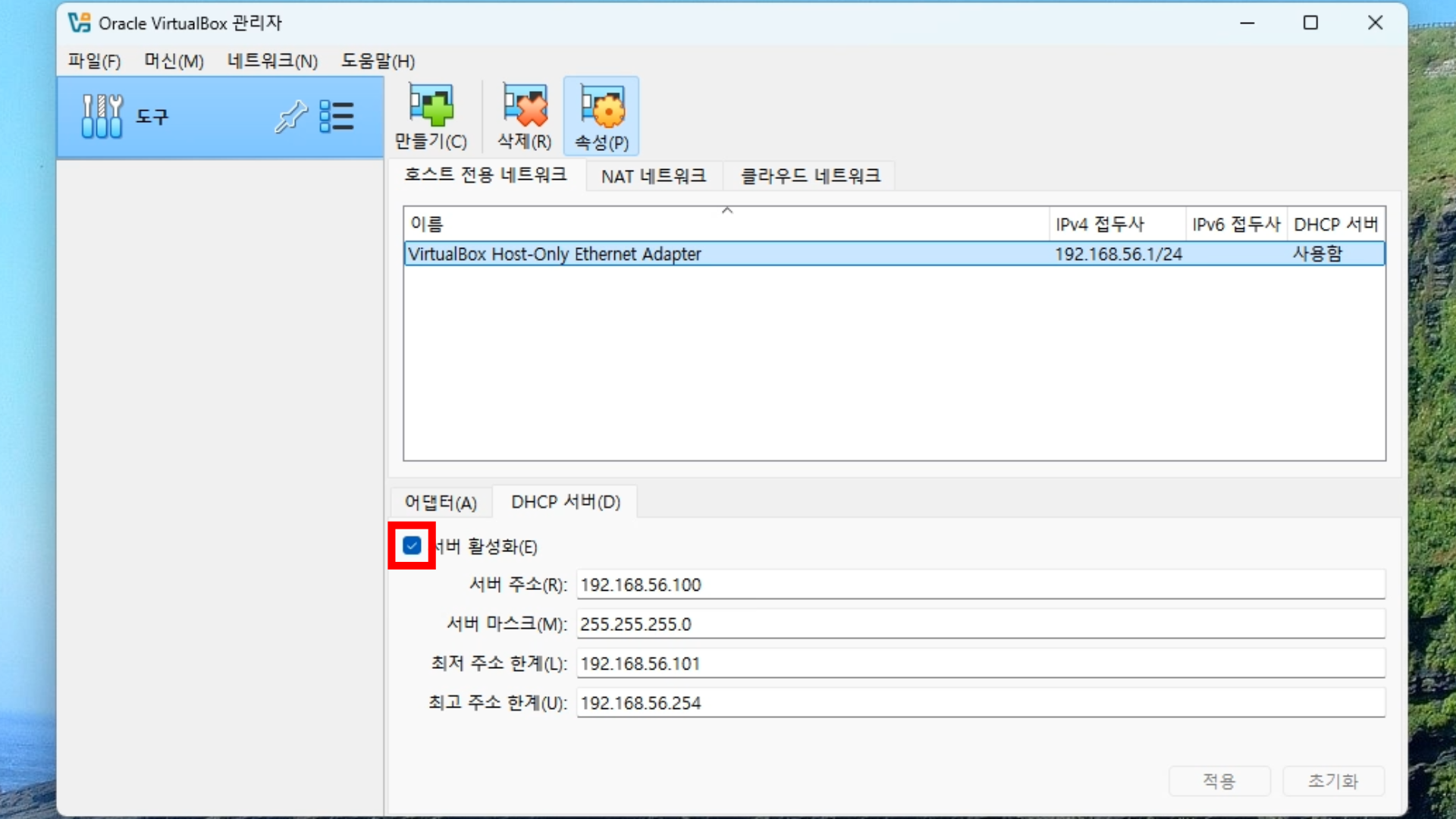Open the Tools list menu icon

tap(337, 117)
